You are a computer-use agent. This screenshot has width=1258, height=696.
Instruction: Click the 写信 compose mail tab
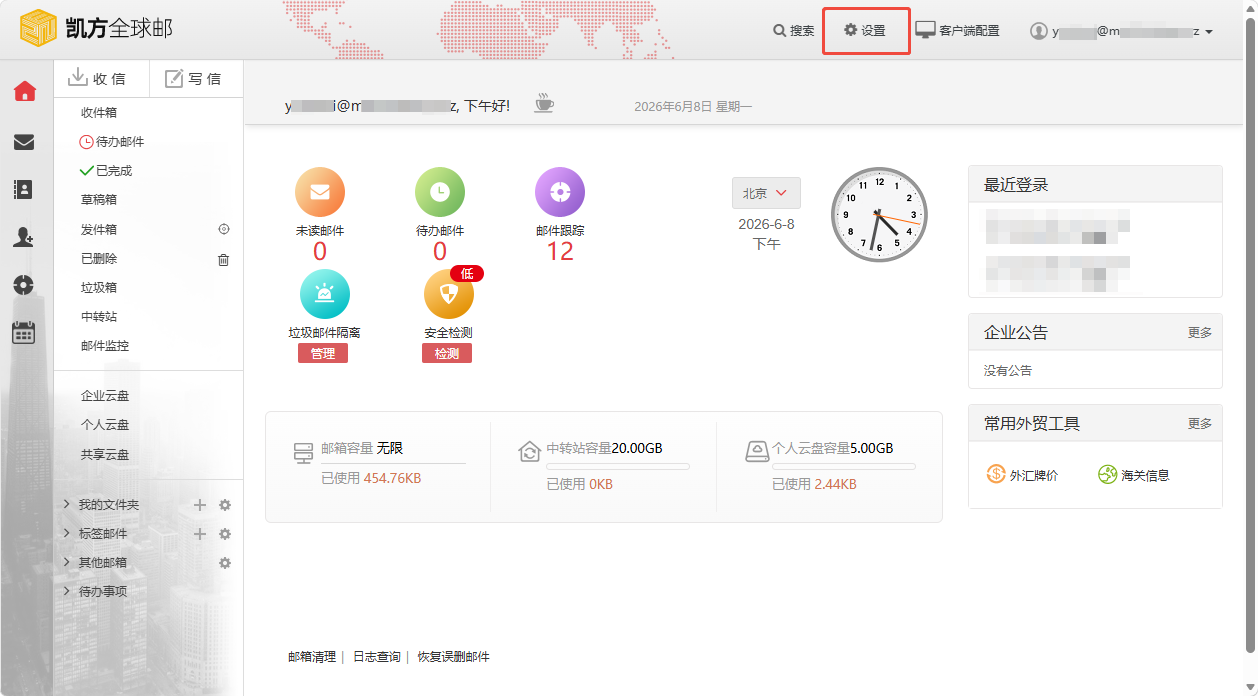[195, 78]
